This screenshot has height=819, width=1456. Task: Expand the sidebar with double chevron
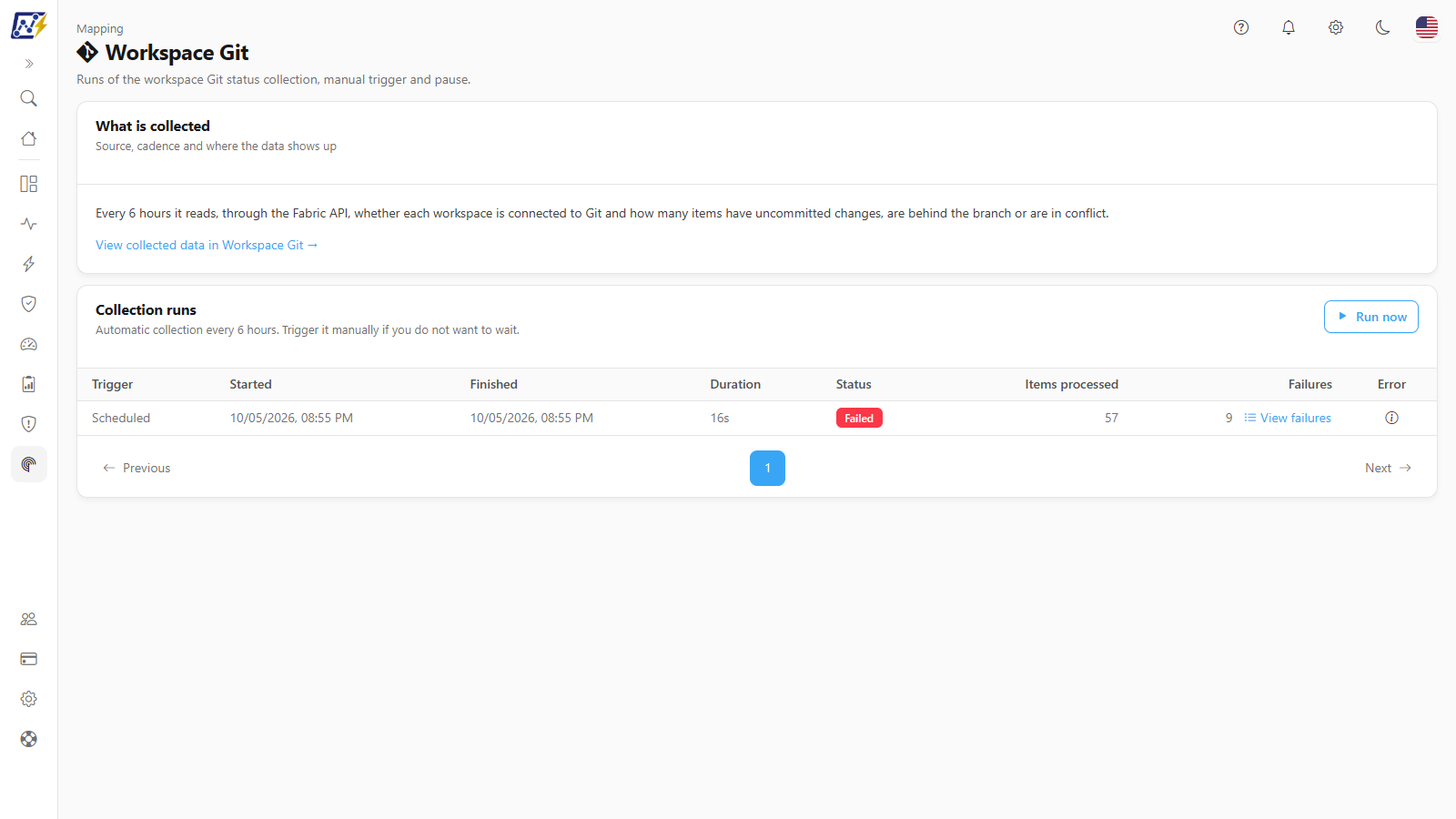click(x=29, y=64)
